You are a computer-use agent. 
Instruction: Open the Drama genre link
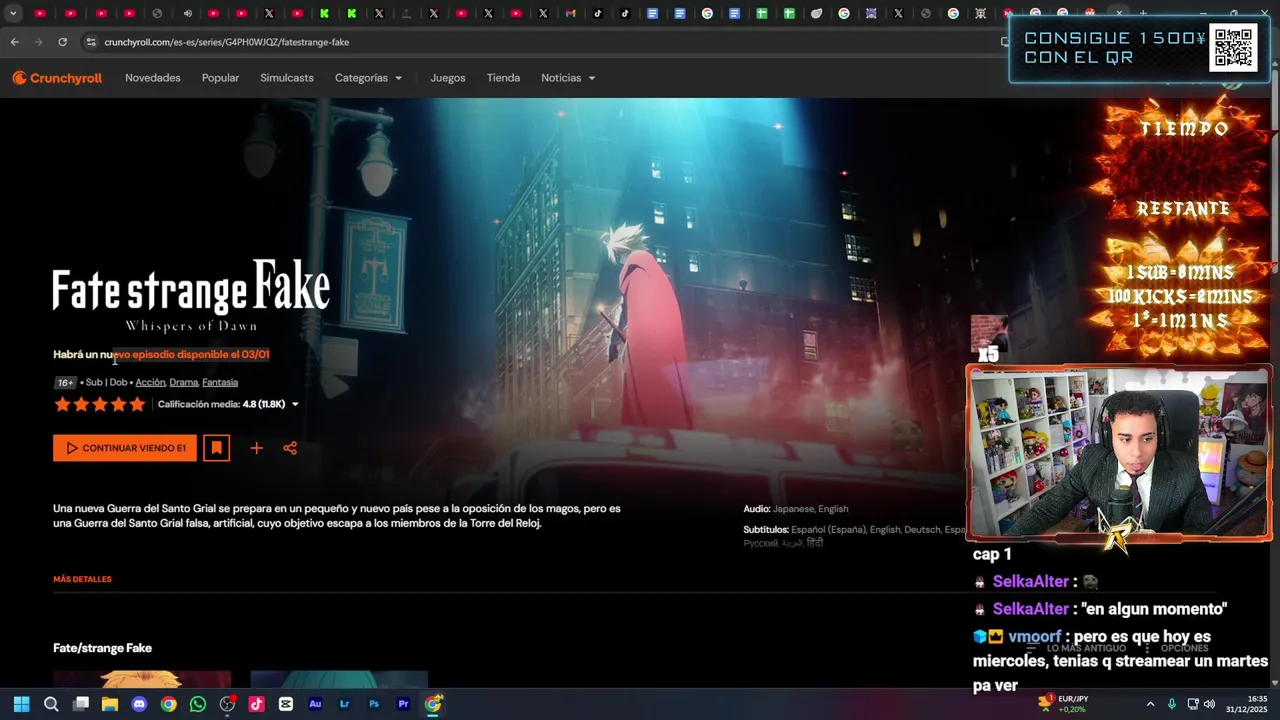point(184,382)
